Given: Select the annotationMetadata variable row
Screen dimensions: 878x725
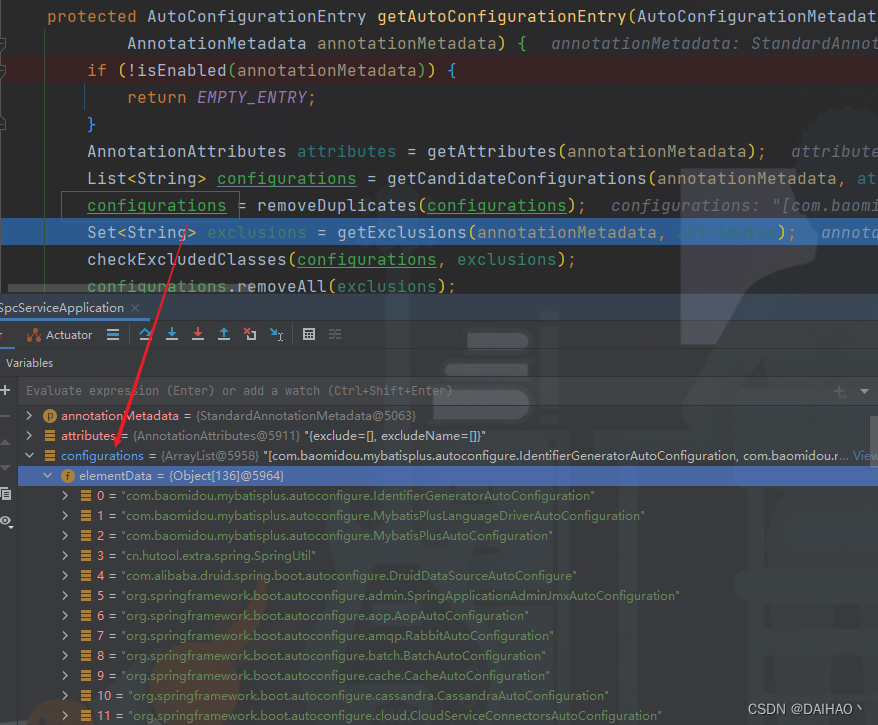Looking at the screenshot, I should point(442,415).
